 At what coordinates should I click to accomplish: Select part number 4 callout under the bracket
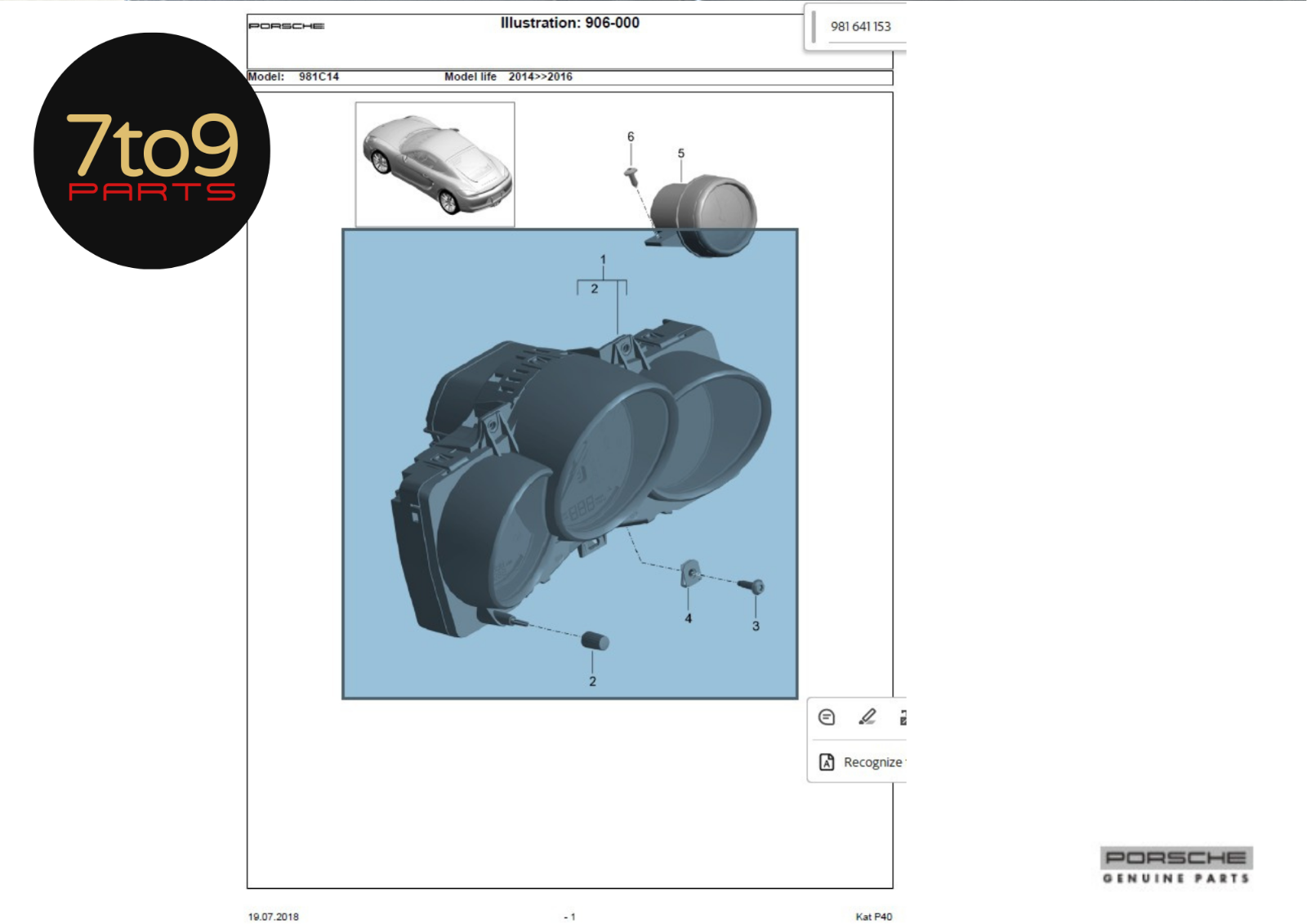(688, 618)
